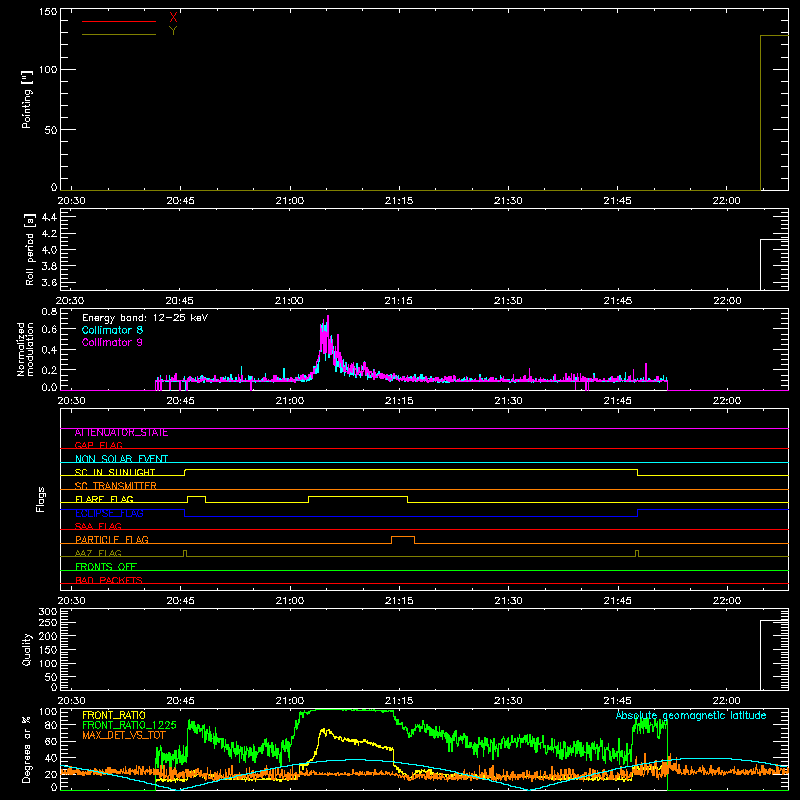Click the 0.4 tick on modulation axis
Viewport: 800px width, 800px height.
pos(49,350)
